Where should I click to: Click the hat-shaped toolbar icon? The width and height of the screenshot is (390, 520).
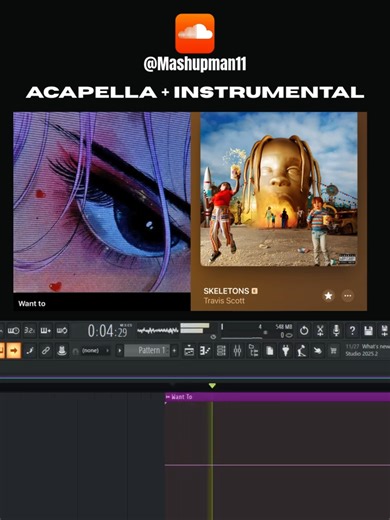click(62, 351)
